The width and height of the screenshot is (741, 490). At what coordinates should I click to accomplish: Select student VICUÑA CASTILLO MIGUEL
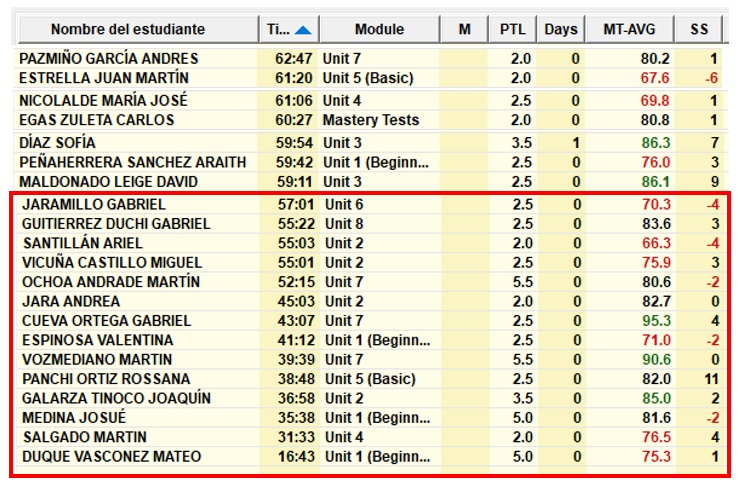[112, 262]
